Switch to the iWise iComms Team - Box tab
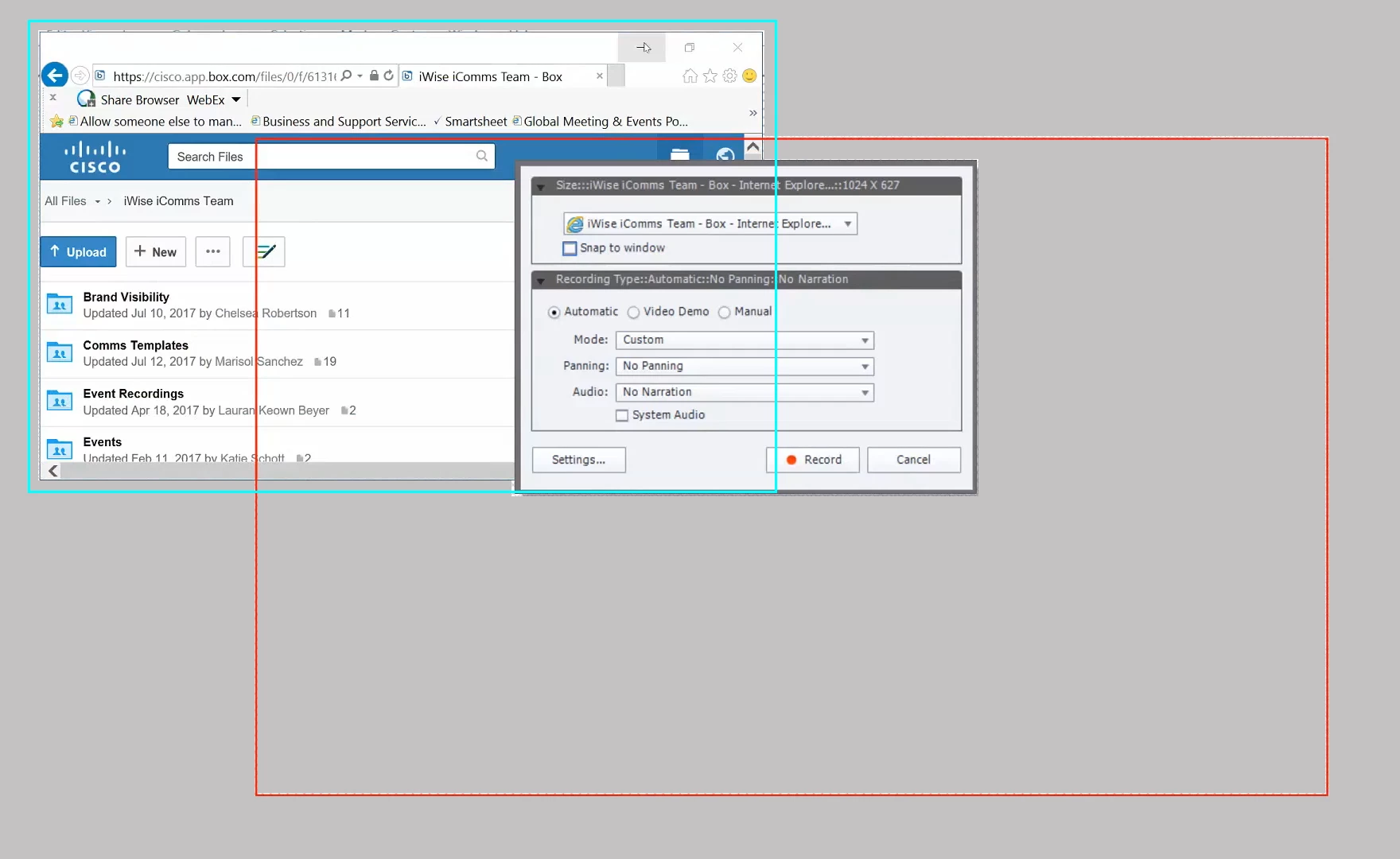Image resolution: width=1400 pixels, height=859 pixels. (x=504, y=76)
